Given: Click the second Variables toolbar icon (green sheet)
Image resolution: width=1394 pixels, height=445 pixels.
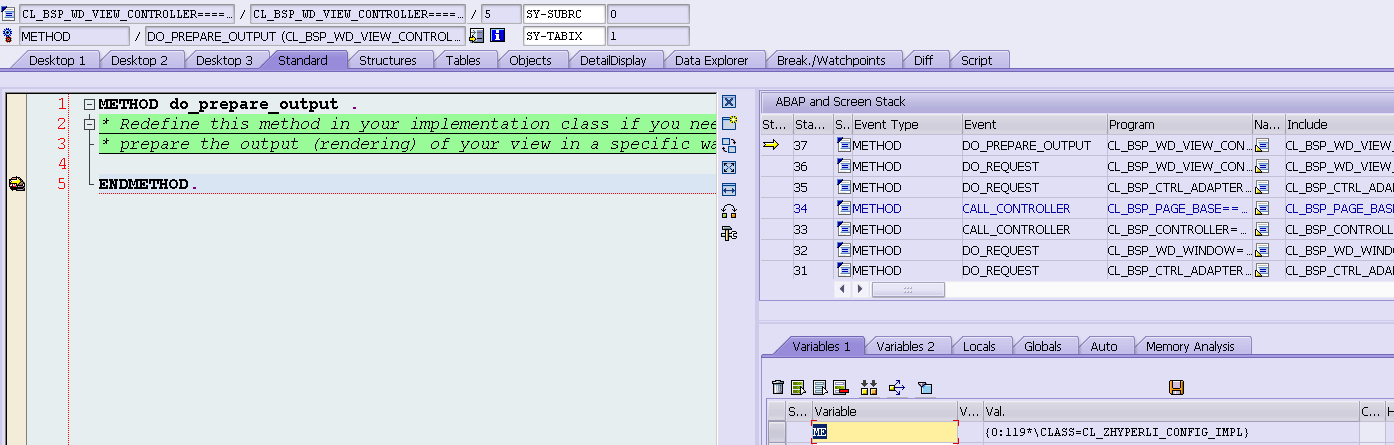Looking at the screenshot, I should (798, 387).
